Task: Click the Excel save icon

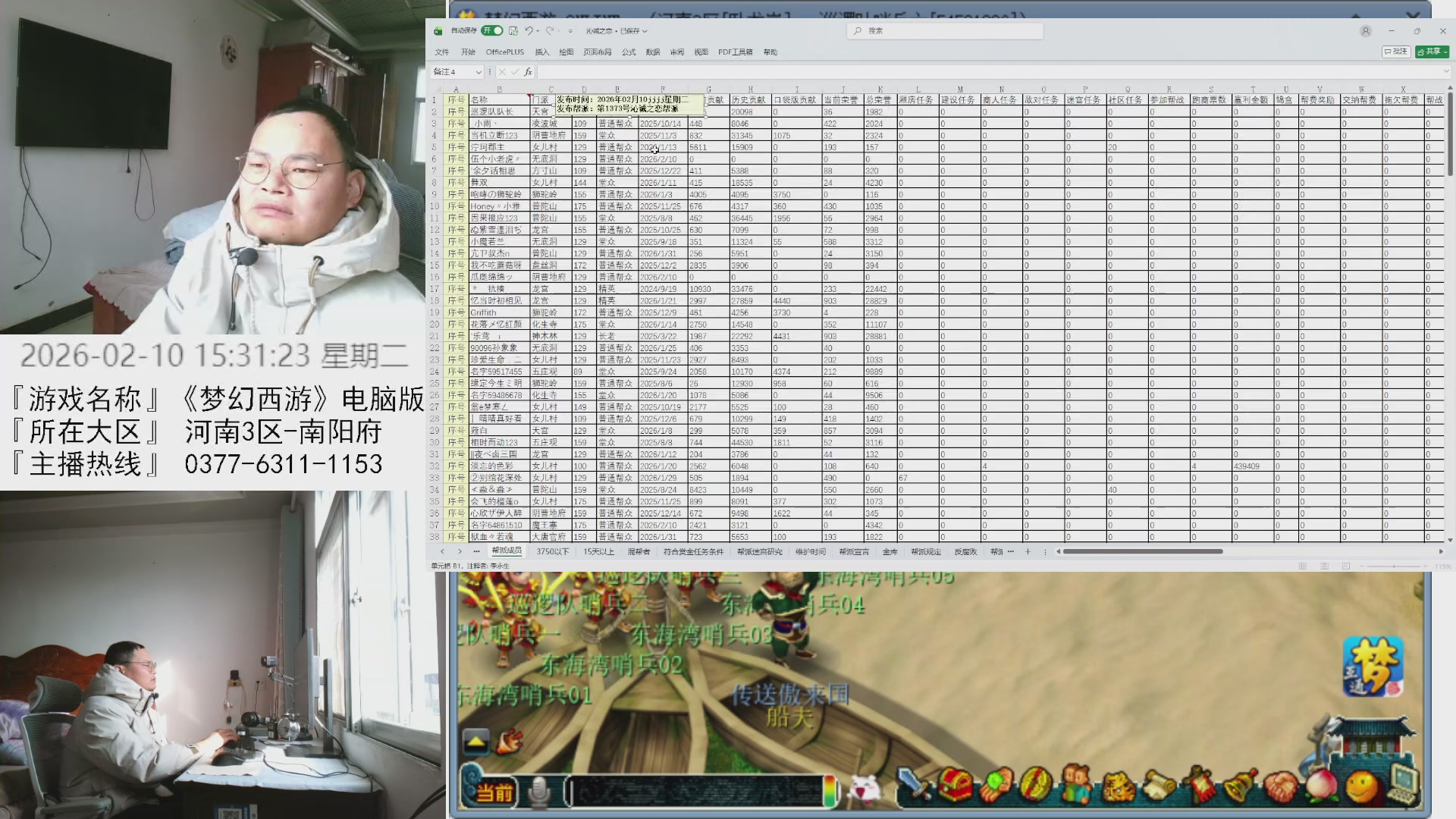Action: (x=513, y=31)
